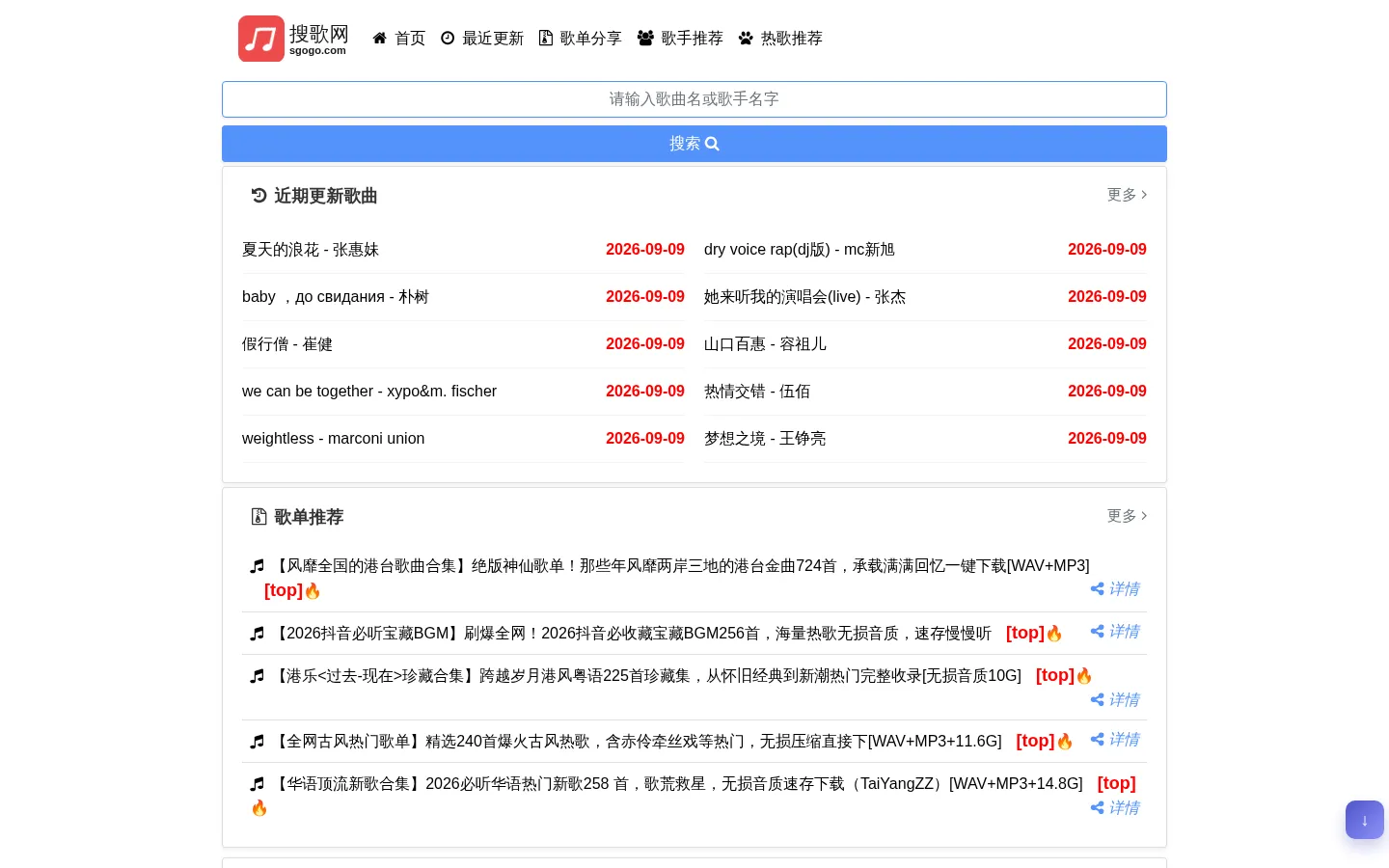The image size is (1389, 868).
Task: Click the [top] fire tag on 全网古风热门歌单
Action: coord(1045,741)
